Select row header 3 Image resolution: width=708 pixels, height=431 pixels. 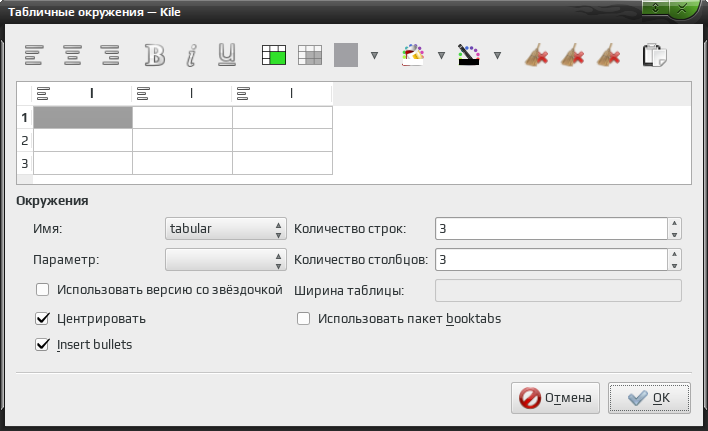tap(25, 163)
